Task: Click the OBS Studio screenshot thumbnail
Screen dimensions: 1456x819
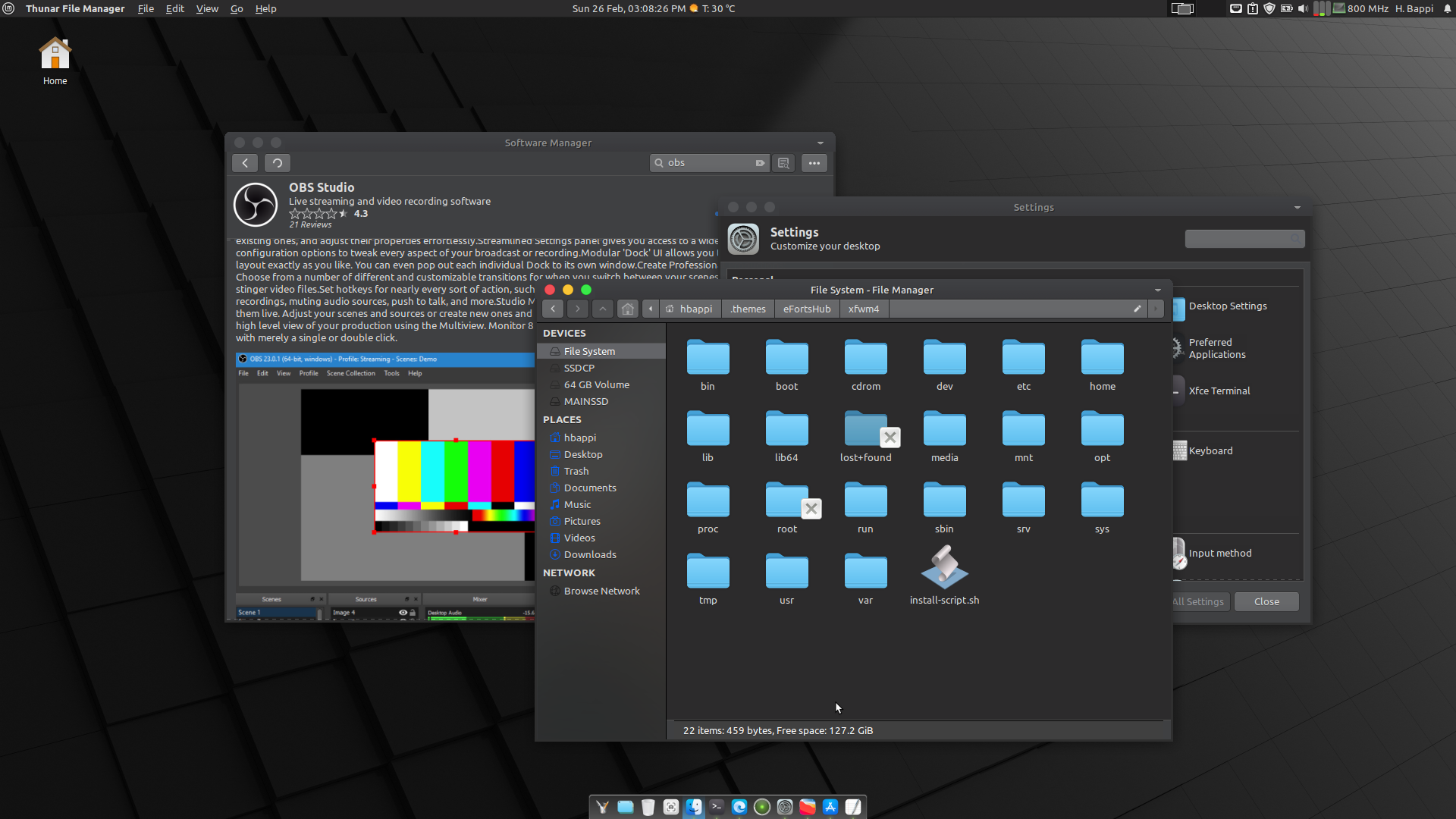Action: [x=384, y=487]
